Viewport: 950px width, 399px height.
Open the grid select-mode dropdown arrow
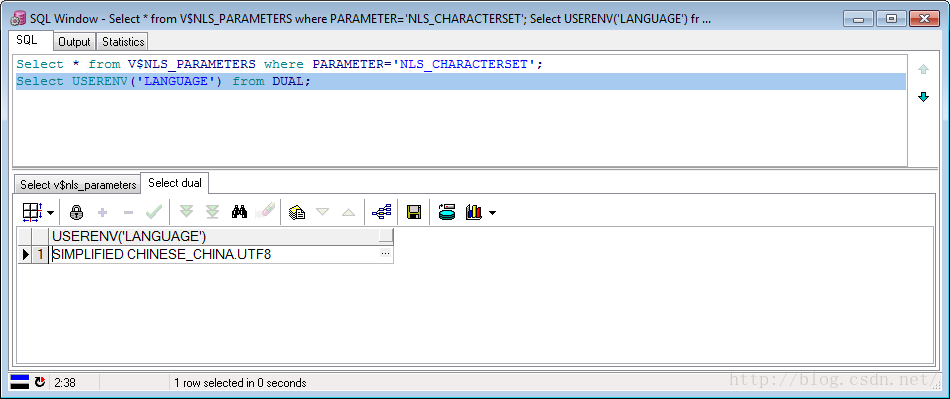pos(50,213)
